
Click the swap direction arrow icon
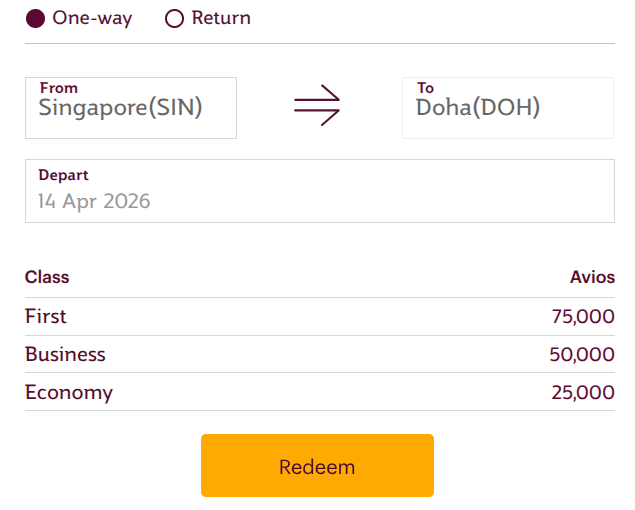(x=317, y=104)
